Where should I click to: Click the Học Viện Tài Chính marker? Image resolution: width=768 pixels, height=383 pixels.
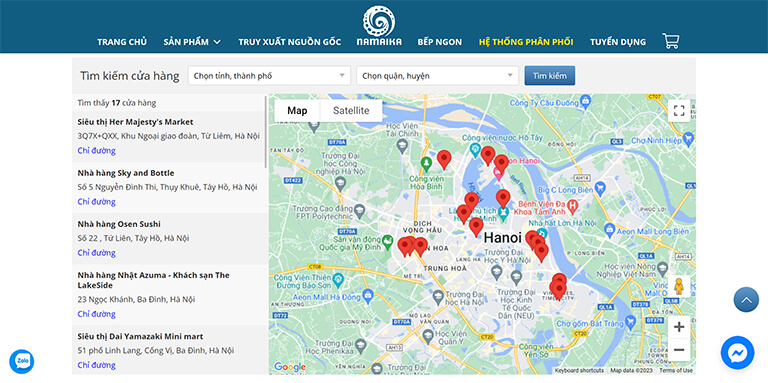[x=402, y=145]
